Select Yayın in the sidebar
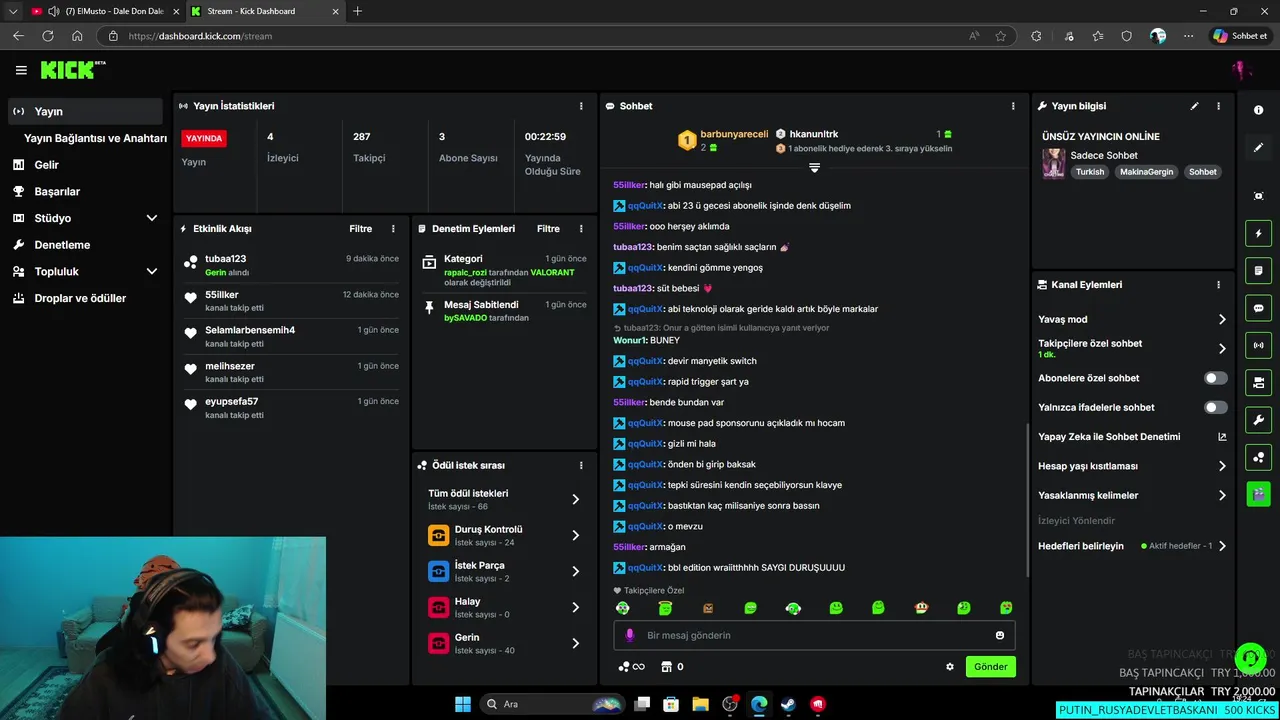Image resolution: width=1280 pixels, height=720 pixels. (85, 111)
